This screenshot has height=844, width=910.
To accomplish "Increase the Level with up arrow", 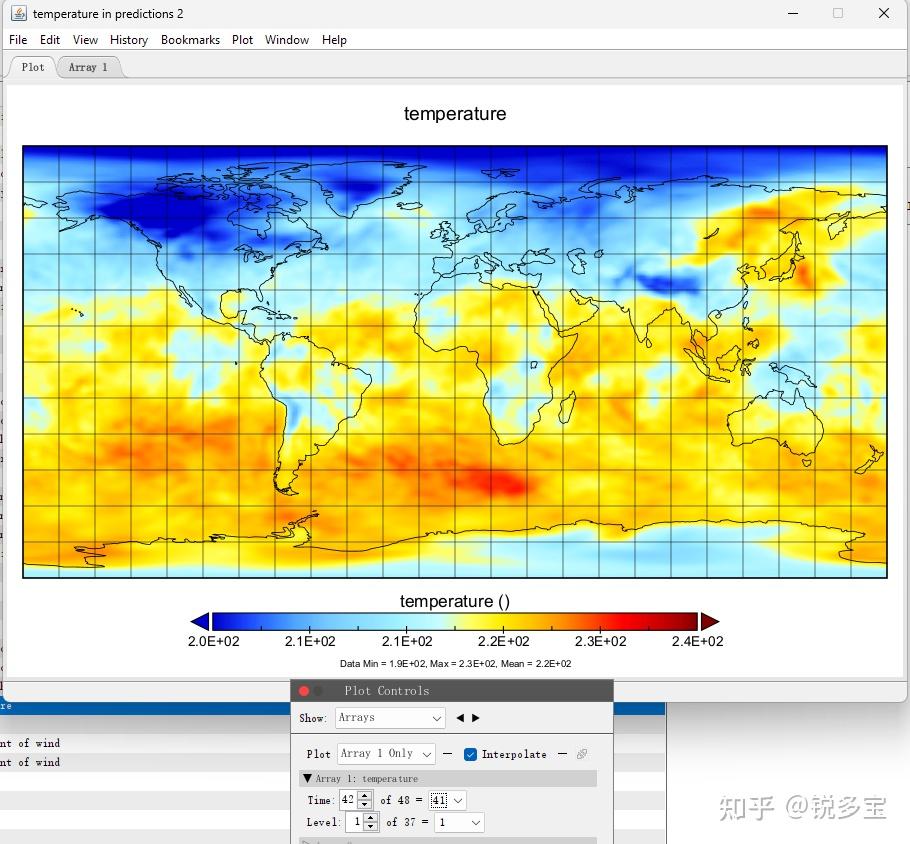I will click(371, 817).
